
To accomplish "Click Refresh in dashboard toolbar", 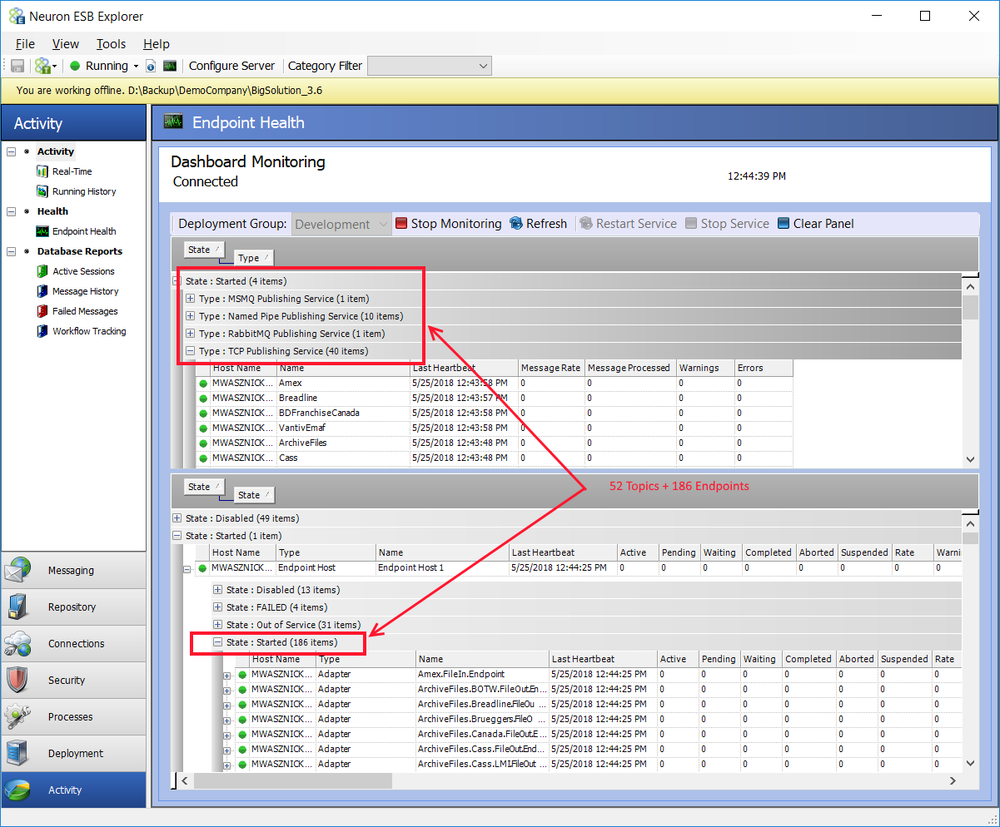I will pyautogui.click(x=538, y=224).
